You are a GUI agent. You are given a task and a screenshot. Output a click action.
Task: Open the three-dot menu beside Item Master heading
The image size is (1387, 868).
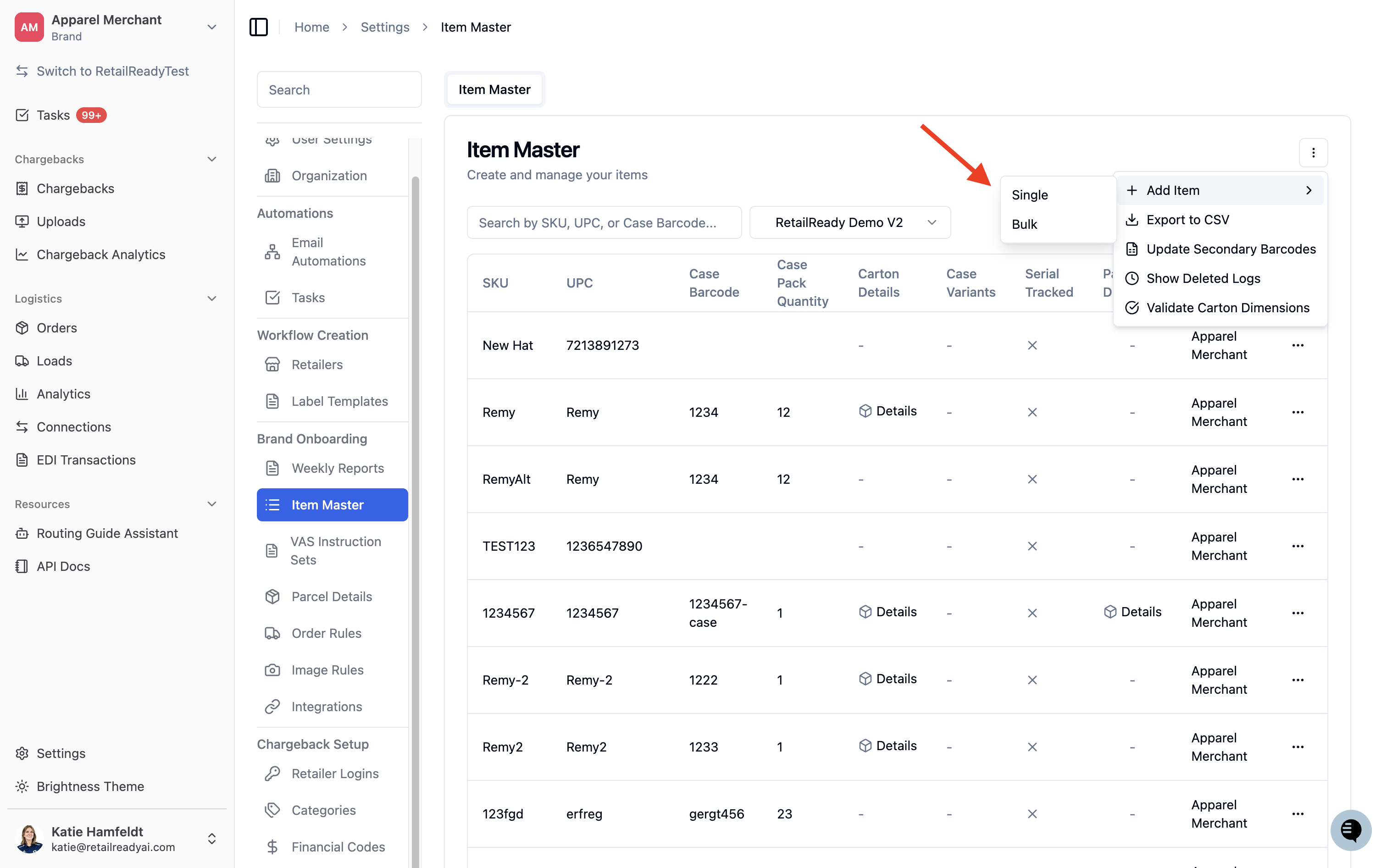click(1313, 152)
